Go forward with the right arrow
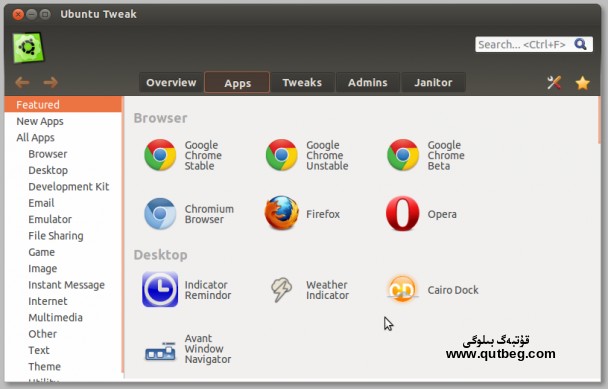The image size is (608, 389). 50,82
